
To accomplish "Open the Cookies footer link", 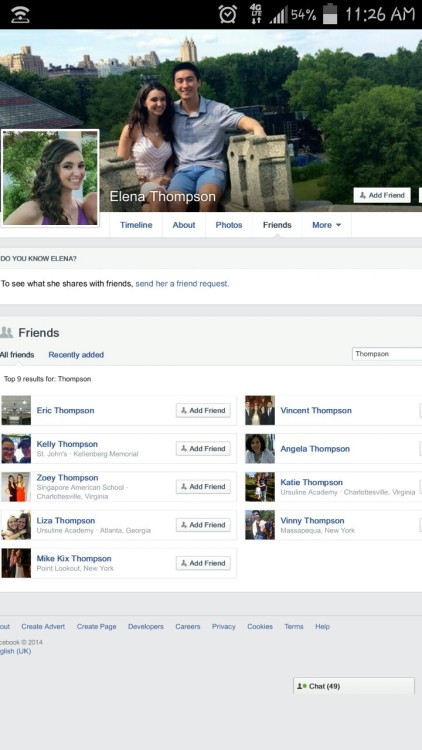I will click(x=260, y=627).
